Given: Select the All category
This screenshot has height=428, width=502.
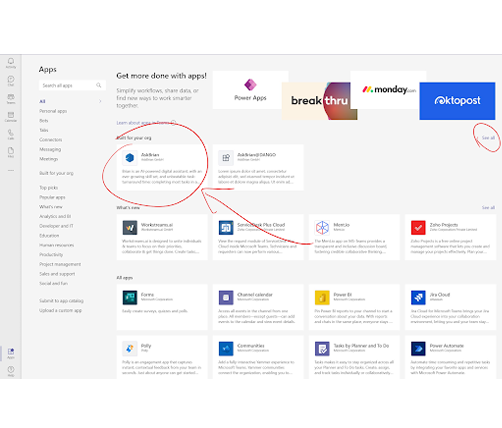Looking at the screenshot, I should coord(42,101).
